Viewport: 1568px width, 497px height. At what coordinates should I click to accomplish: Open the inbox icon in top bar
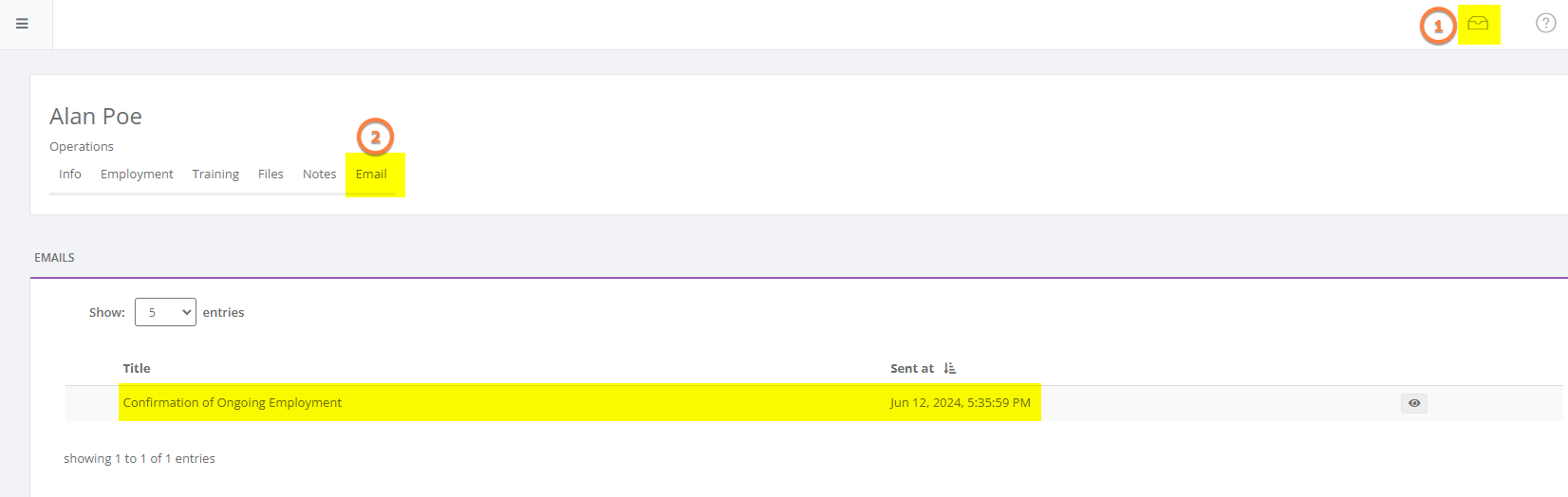pos(1478,24)
